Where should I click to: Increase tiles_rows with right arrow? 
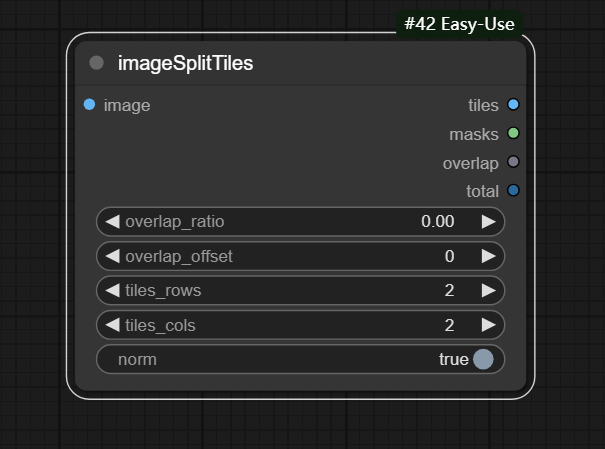coord(488,290)
